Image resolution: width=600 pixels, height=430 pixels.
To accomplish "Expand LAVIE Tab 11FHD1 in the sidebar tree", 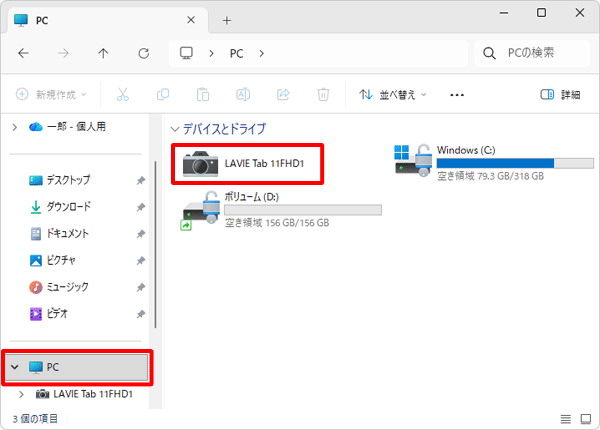I will (21, 394).
